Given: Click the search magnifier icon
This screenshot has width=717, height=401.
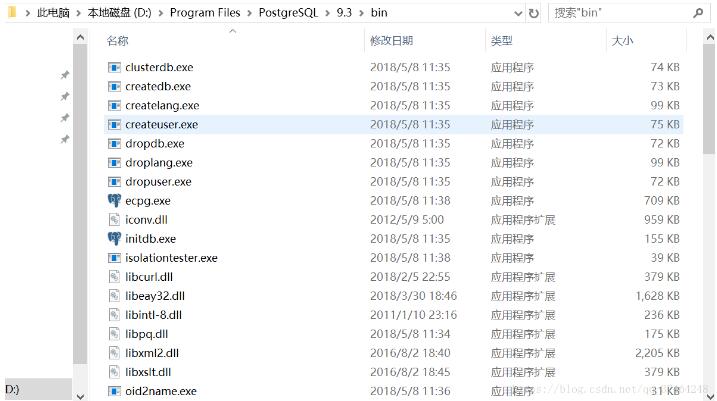Looking at the screenshot, I should point(698,13).
